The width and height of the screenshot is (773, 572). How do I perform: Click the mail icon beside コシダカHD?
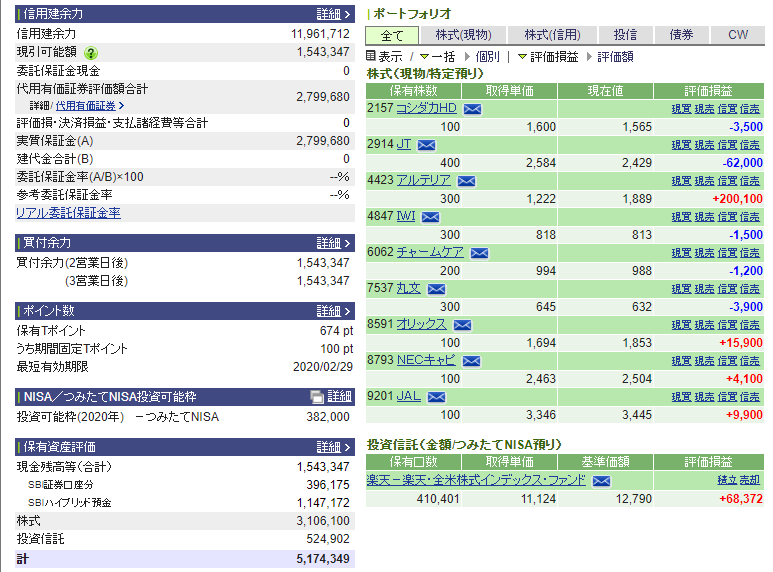point(472,109)
